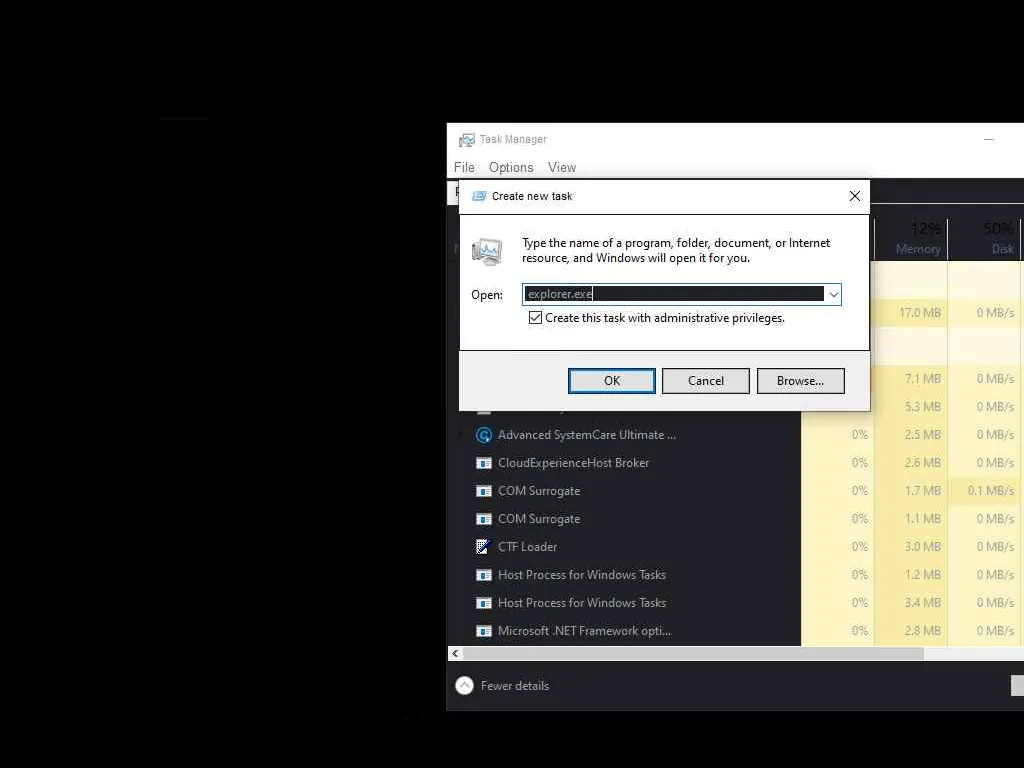
Task: Click OK in Create new task dialog
Action: pos(611,381)
